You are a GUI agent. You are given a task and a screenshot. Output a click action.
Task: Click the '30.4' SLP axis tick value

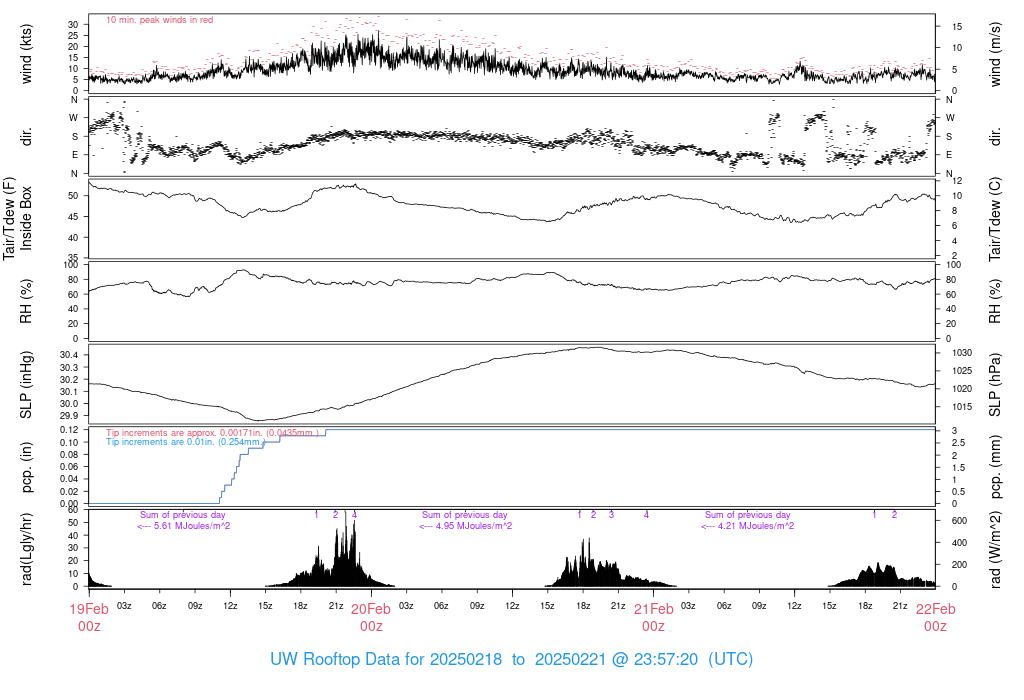(69, 355)
